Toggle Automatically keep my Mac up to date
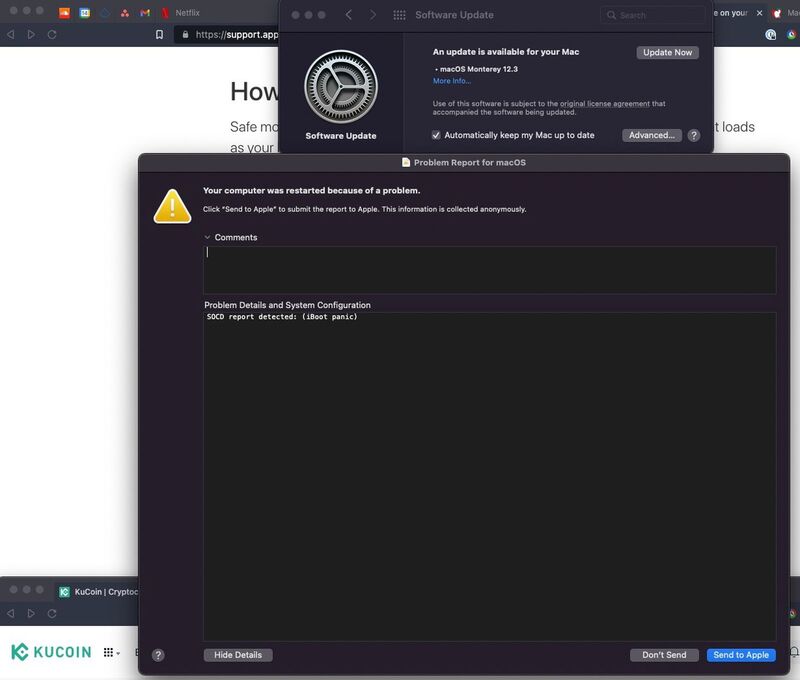 point(436,135)
